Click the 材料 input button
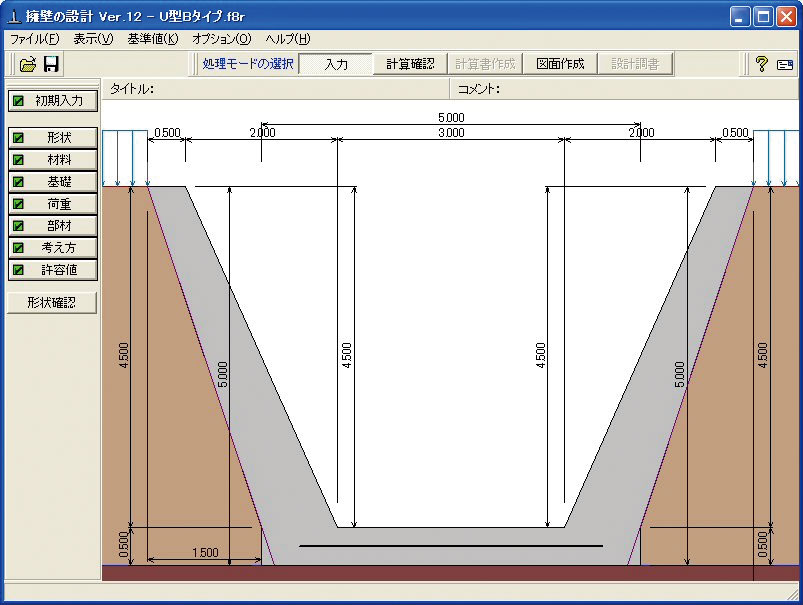 click(53, 160)
